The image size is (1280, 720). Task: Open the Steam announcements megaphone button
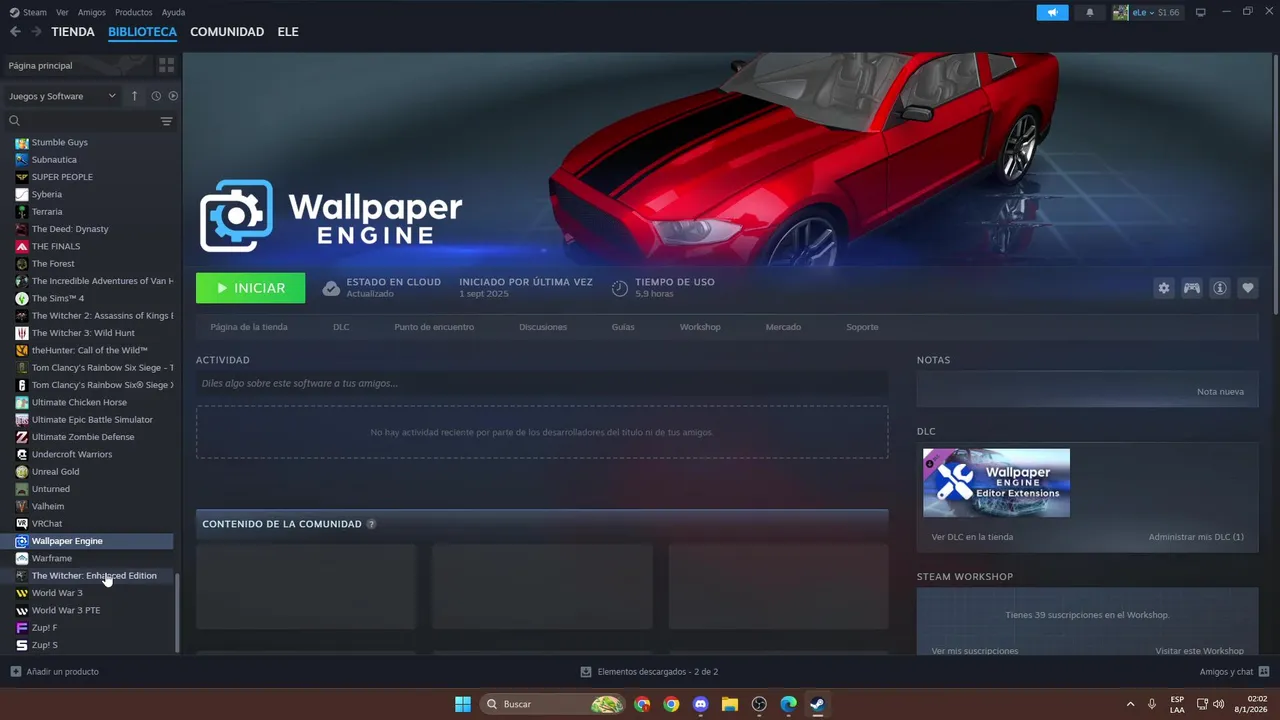[x=1052, y=12]
